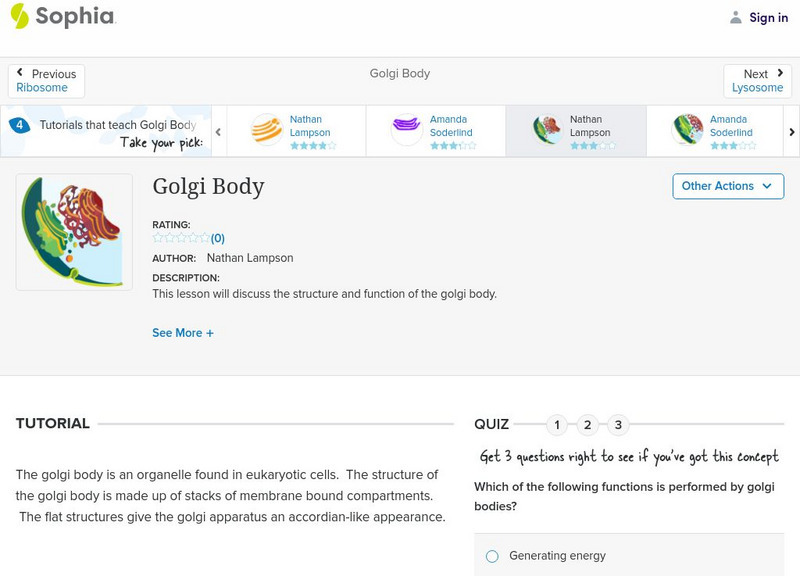Image resolution: width=800 pixels, height=576 pixels.
Task: Expand the description with See More
Action: pos(183,332)
